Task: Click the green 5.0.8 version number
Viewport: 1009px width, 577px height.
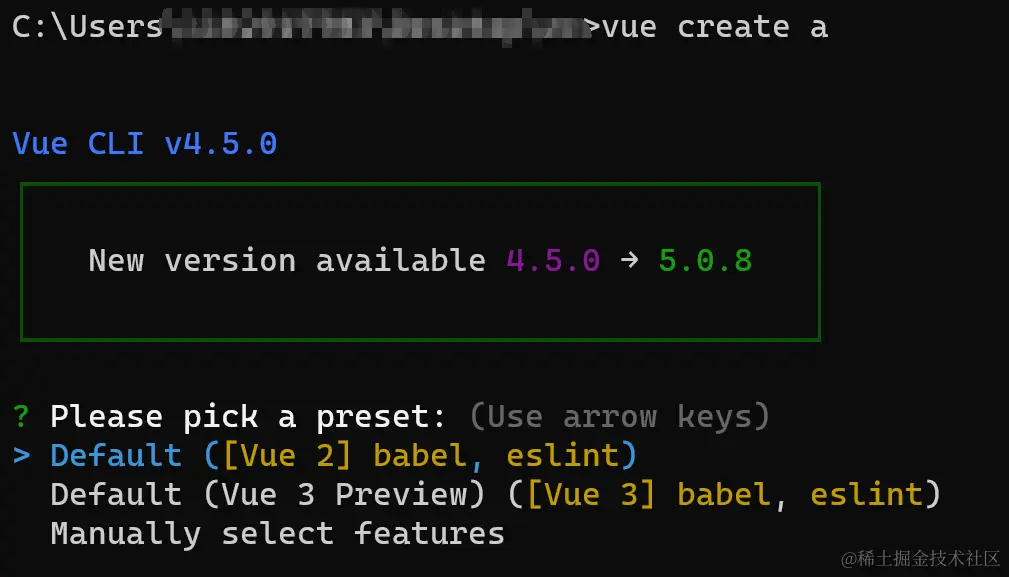Action: 705,261
